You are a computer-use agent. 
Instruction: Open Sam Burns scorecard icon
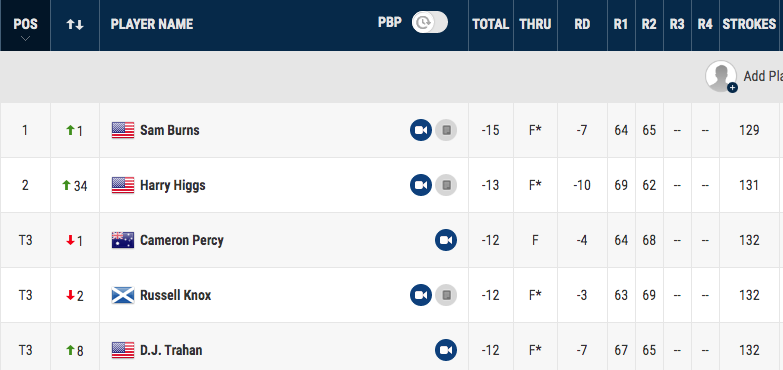click(446, 130)
